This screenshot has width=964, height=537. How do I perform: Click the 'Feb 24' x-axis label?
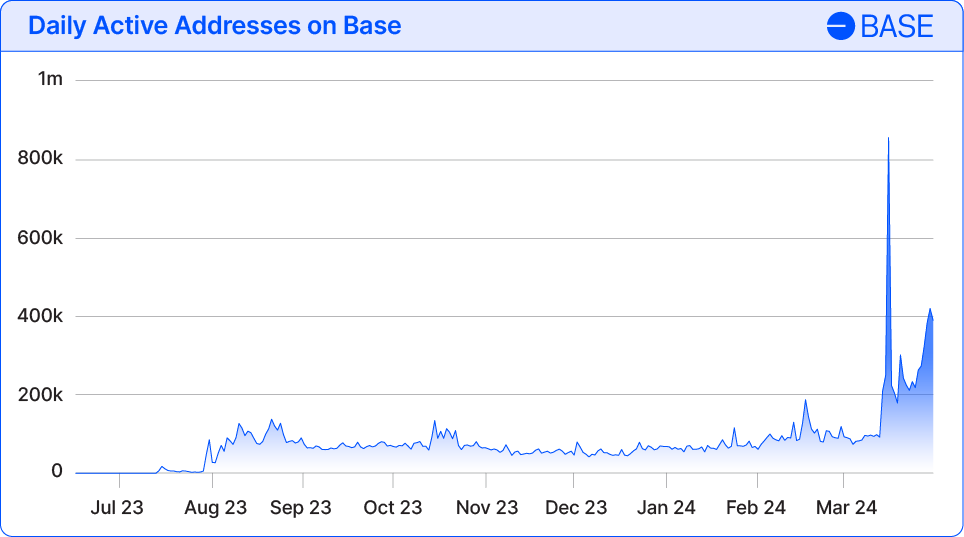pos(756,507)
